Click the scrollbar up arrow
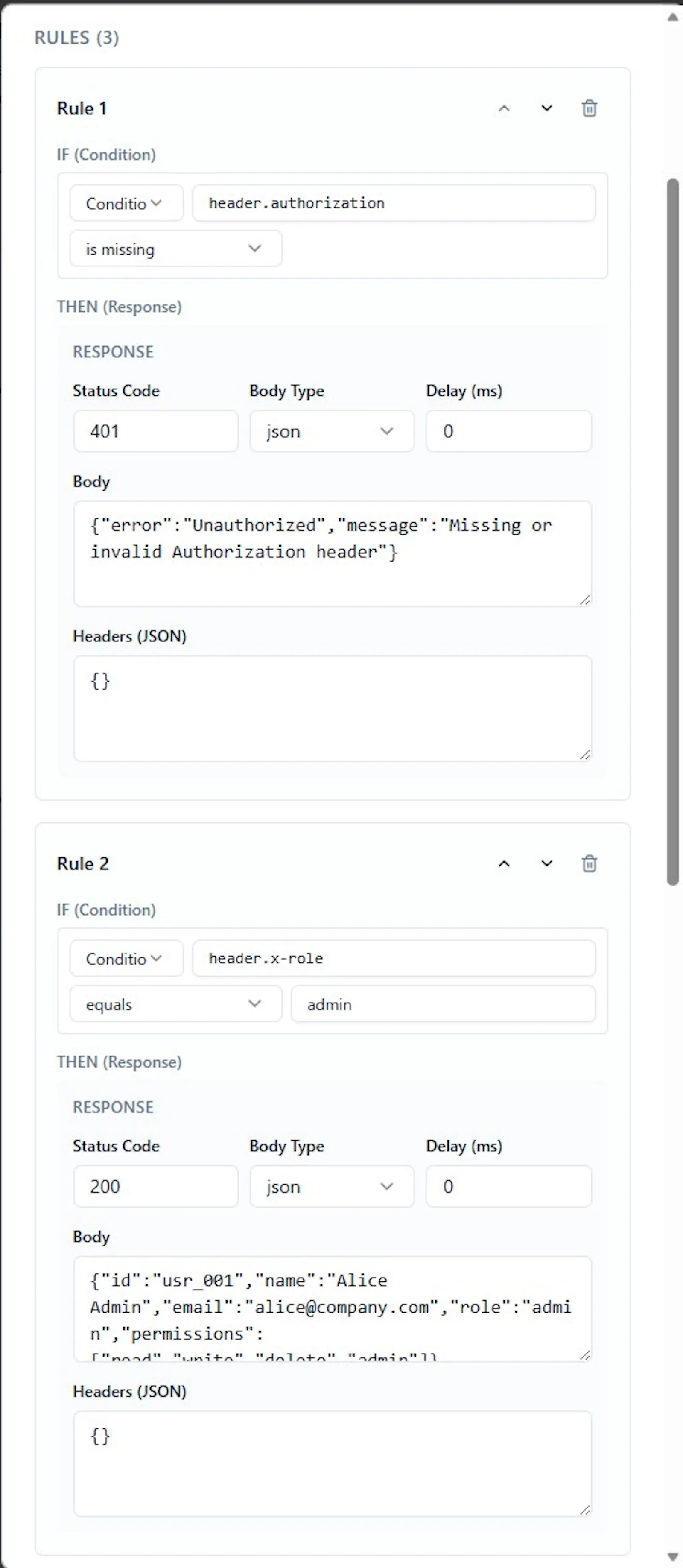This screenshot has height=1568, width=683. pos(673,17)
